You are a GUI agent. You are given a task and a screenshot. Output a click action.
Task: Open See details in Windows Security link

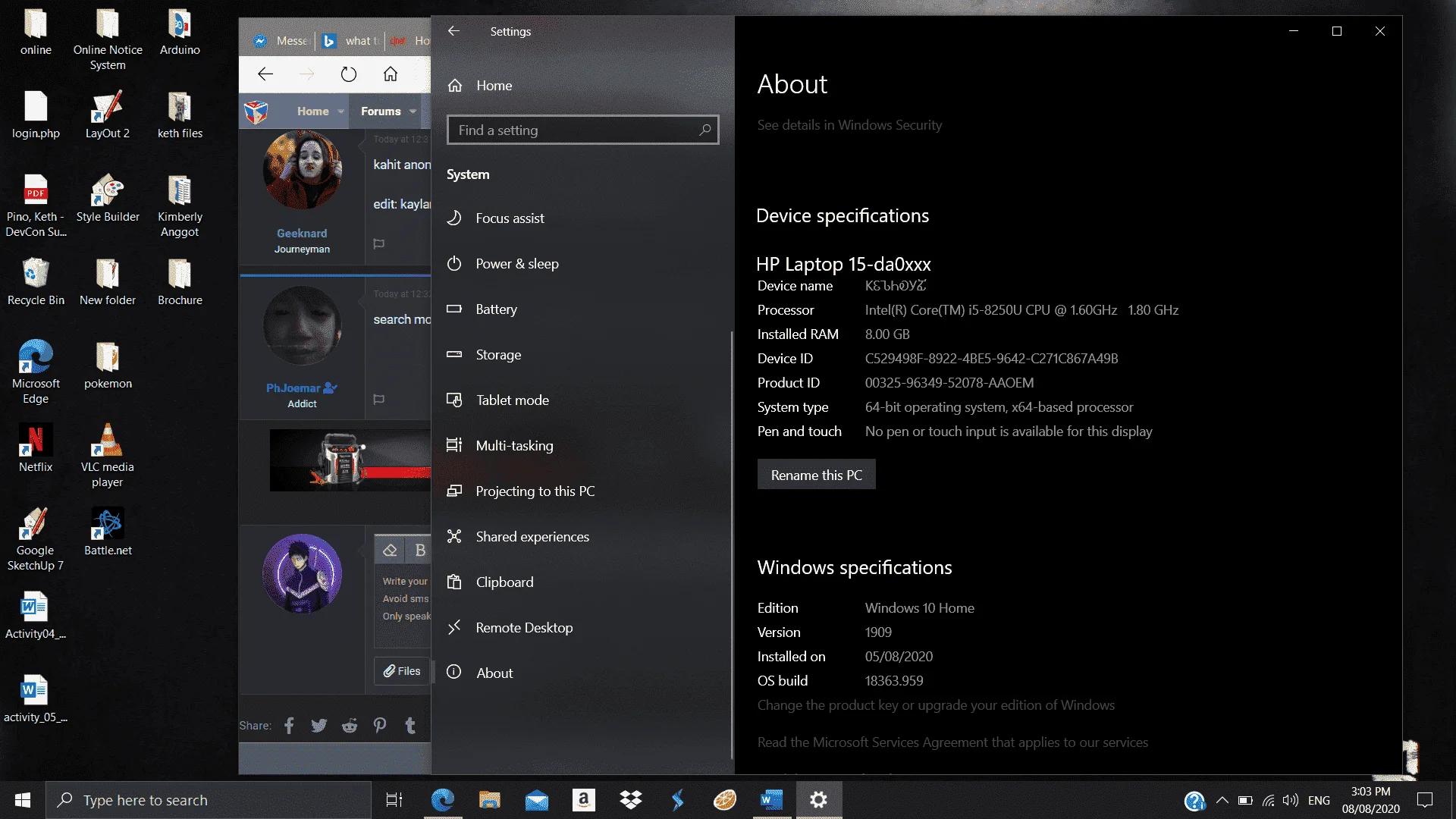pos(849,125)
